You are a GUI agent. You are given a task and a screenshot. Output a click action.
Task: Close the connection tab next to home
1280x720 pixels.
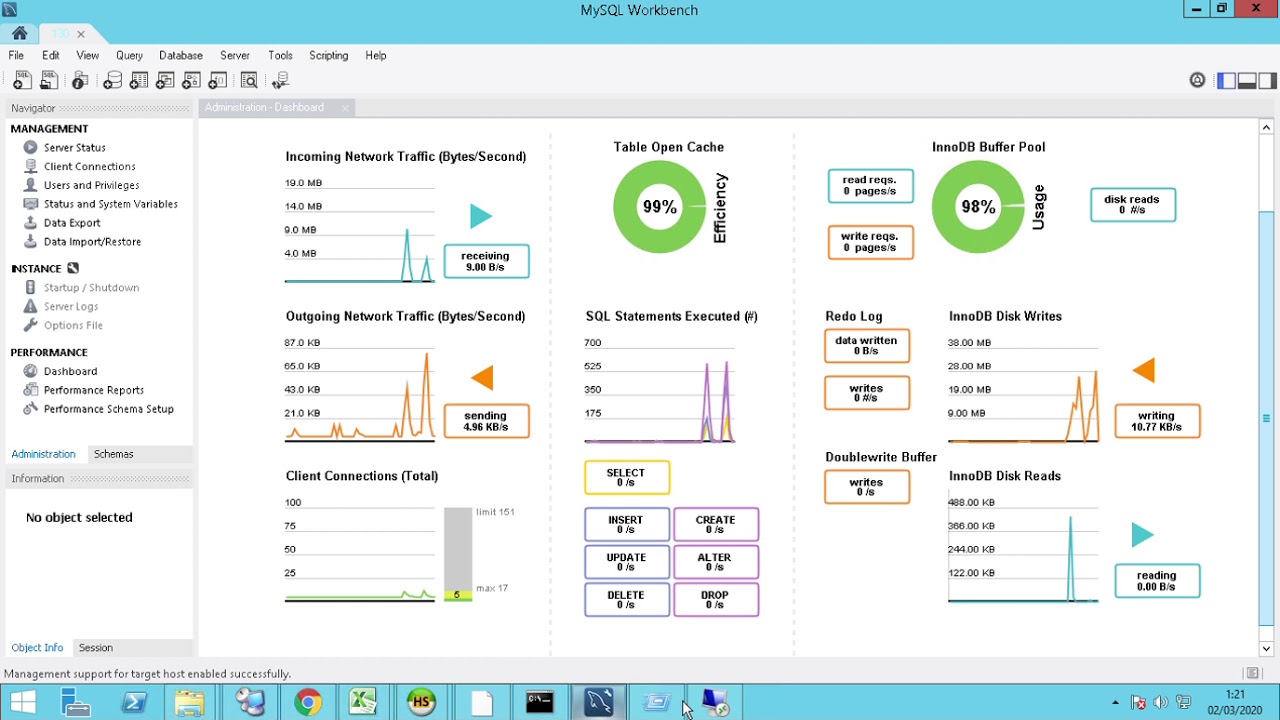81,34
